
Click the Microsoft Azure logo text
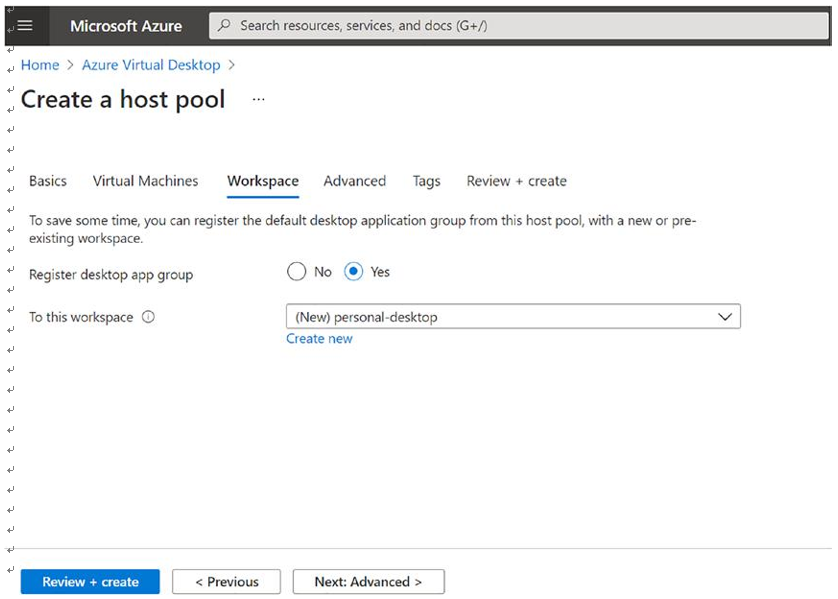(126, 26)
